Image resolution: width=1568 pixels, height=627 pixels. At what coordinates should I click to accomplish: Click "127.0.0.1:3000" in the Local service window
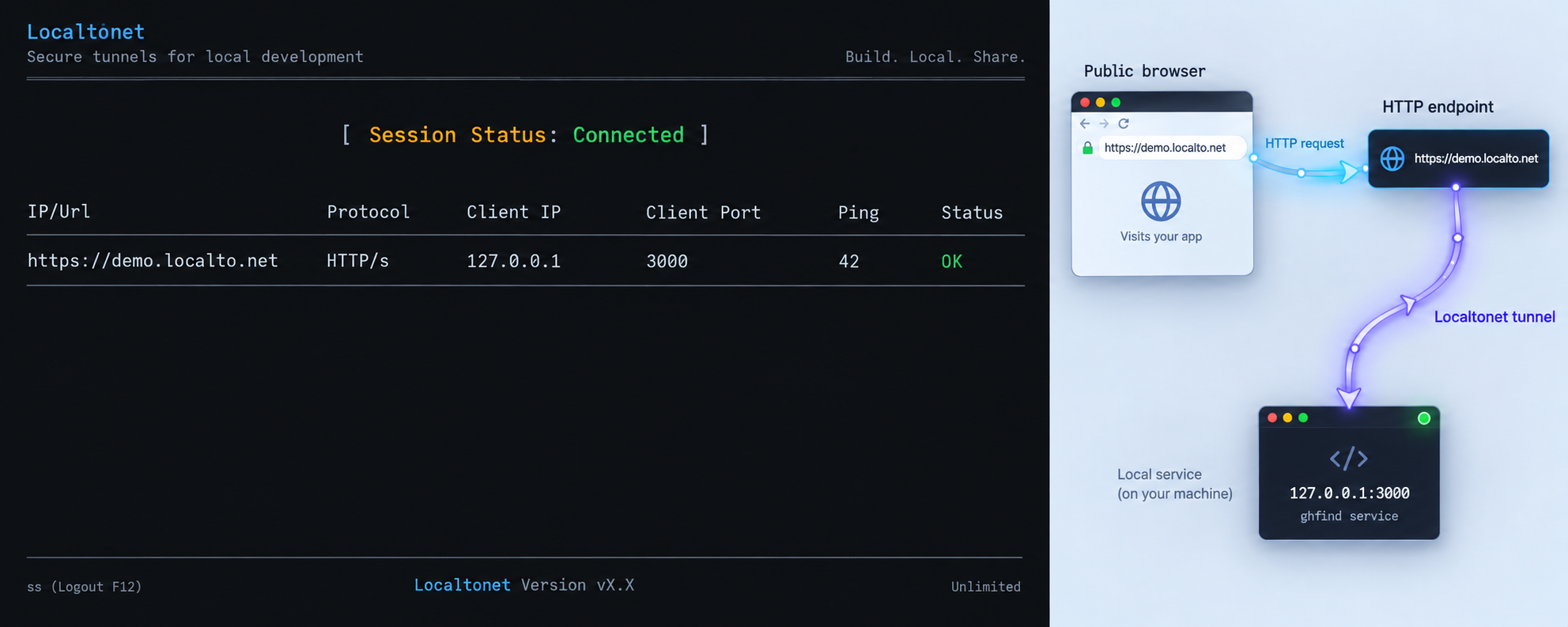[x=1350, y=493]
